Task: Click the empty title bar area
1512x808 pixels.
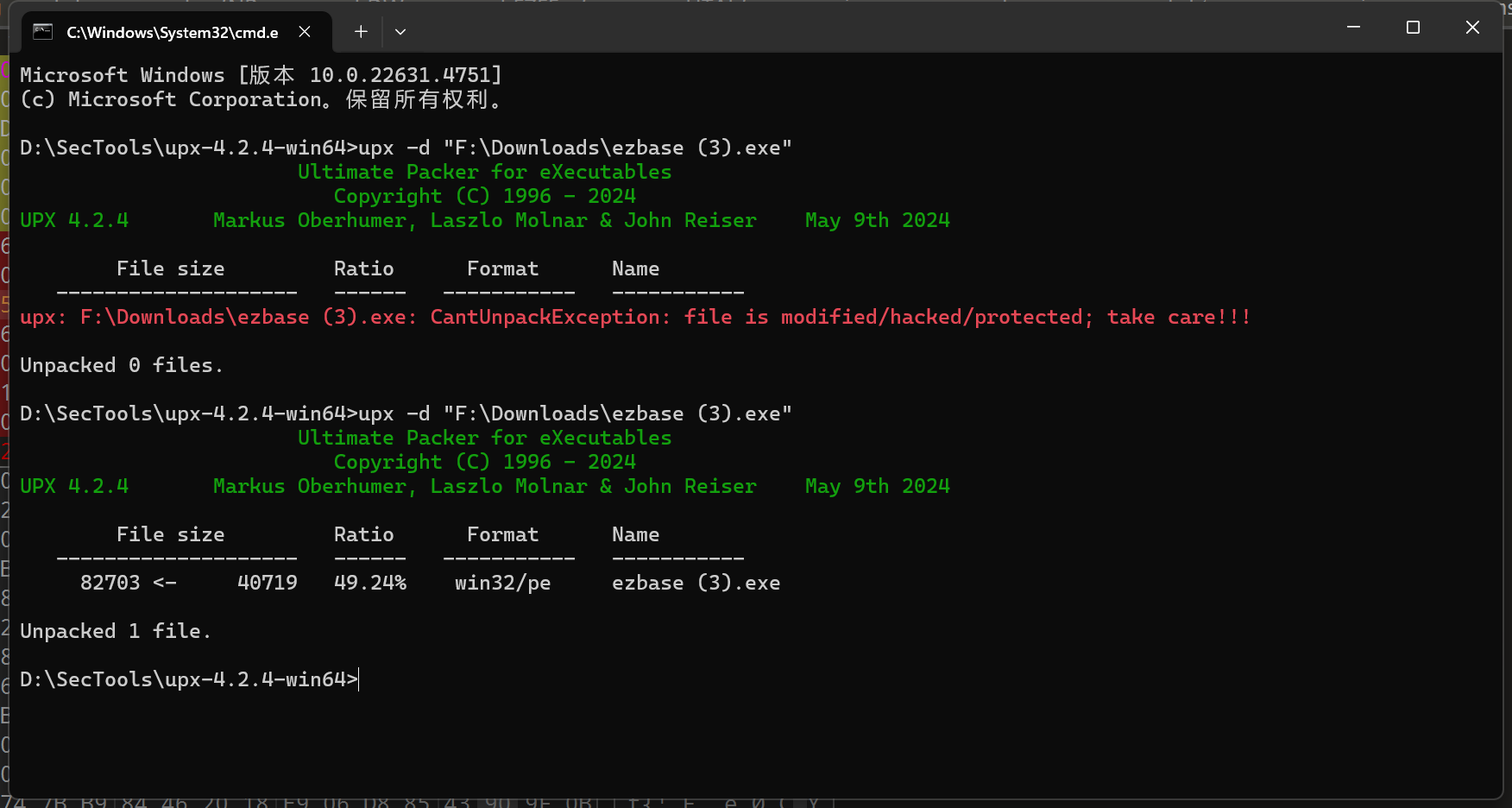Action: [863, 30]
